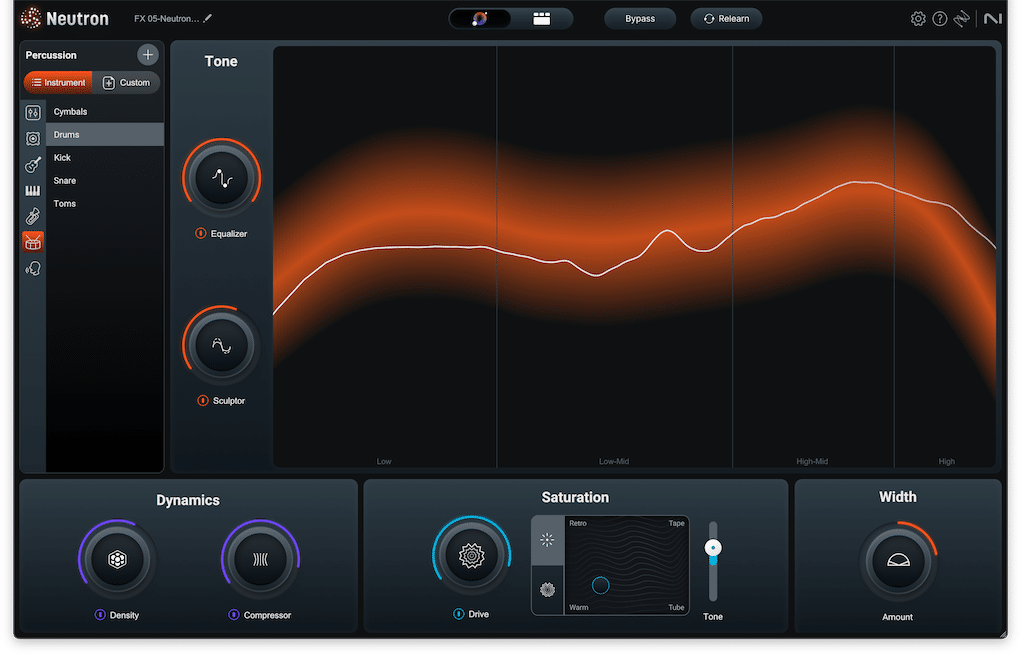Image resolution: width=1024 pixels, height=658 pixels.
Task: Choose Kick from the instrument list
Action: pyautogui.click(x=104, y=157)
